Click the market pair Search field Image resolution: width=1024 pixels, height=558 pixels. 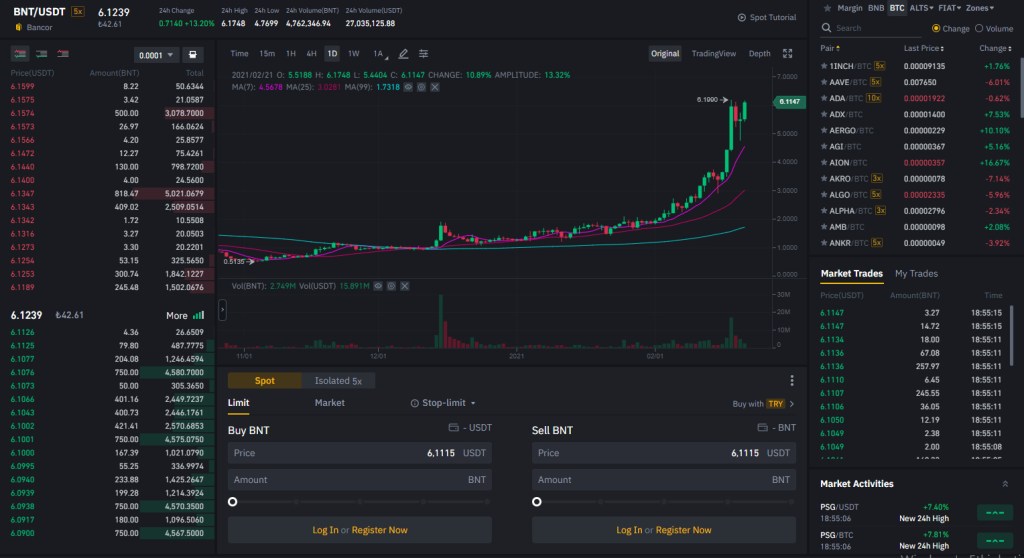point(872,28)
